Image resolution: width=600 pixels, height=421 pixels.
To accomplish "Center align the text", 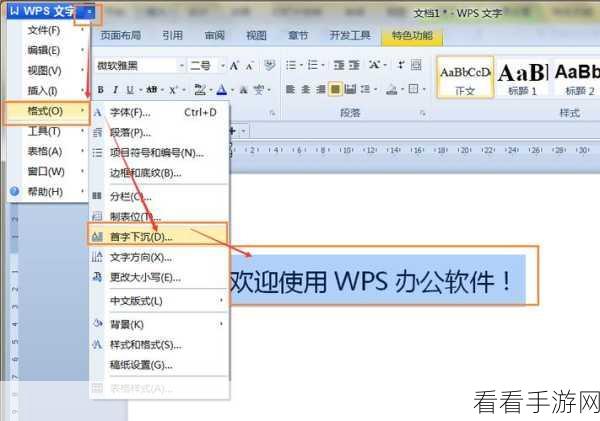I will tap(305, 90).
